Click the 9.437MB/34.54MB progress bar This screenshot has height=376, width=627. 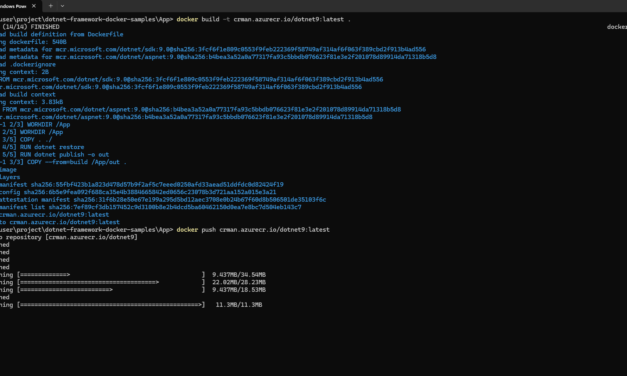[111, 275]
